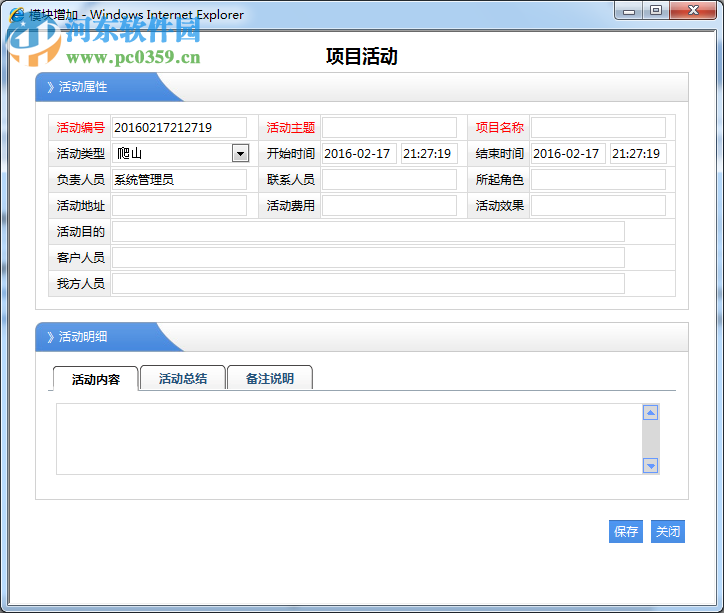Minimize the Internet Explorer window
The height and width of the screenshot is (613, 724).
pyautogui.click(x=629, y=11)
